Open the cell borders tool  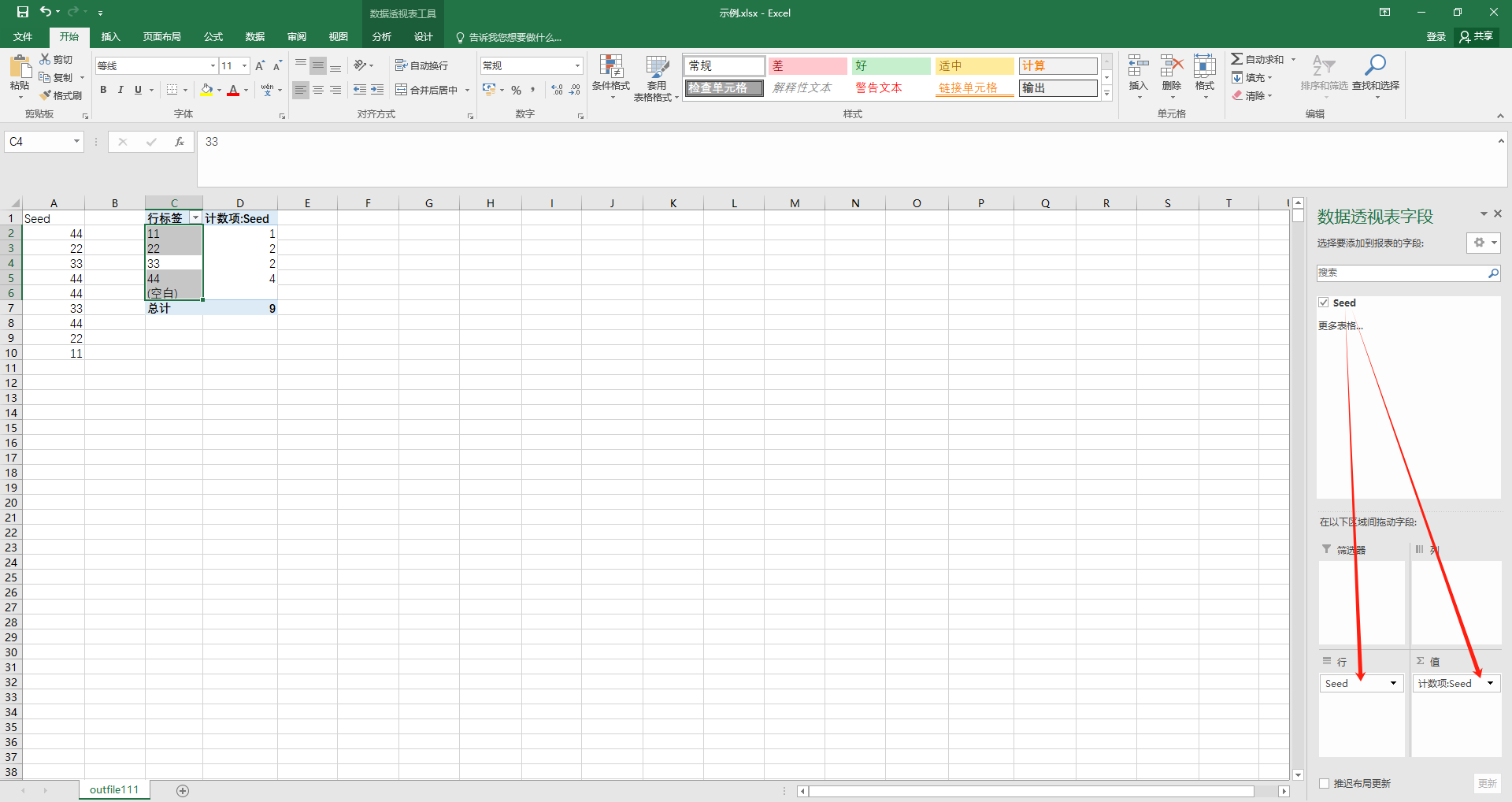(172, 90)
